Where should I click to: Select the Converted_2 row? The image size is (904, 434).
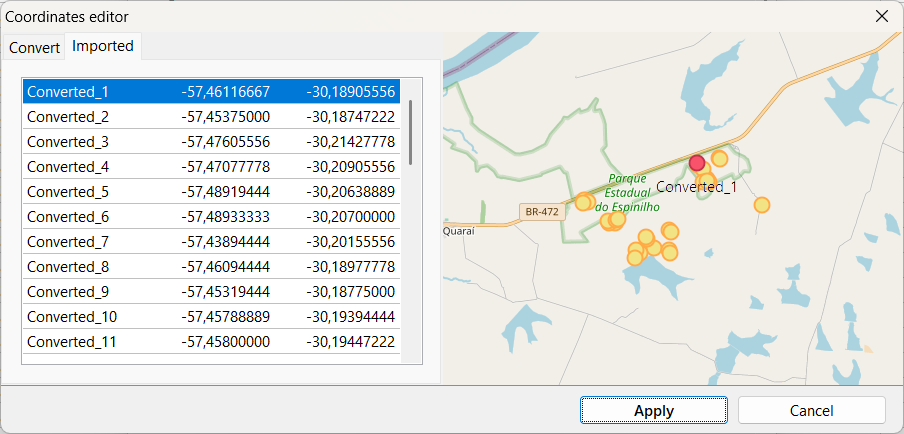pyautogui.click(x=212, y=117)
